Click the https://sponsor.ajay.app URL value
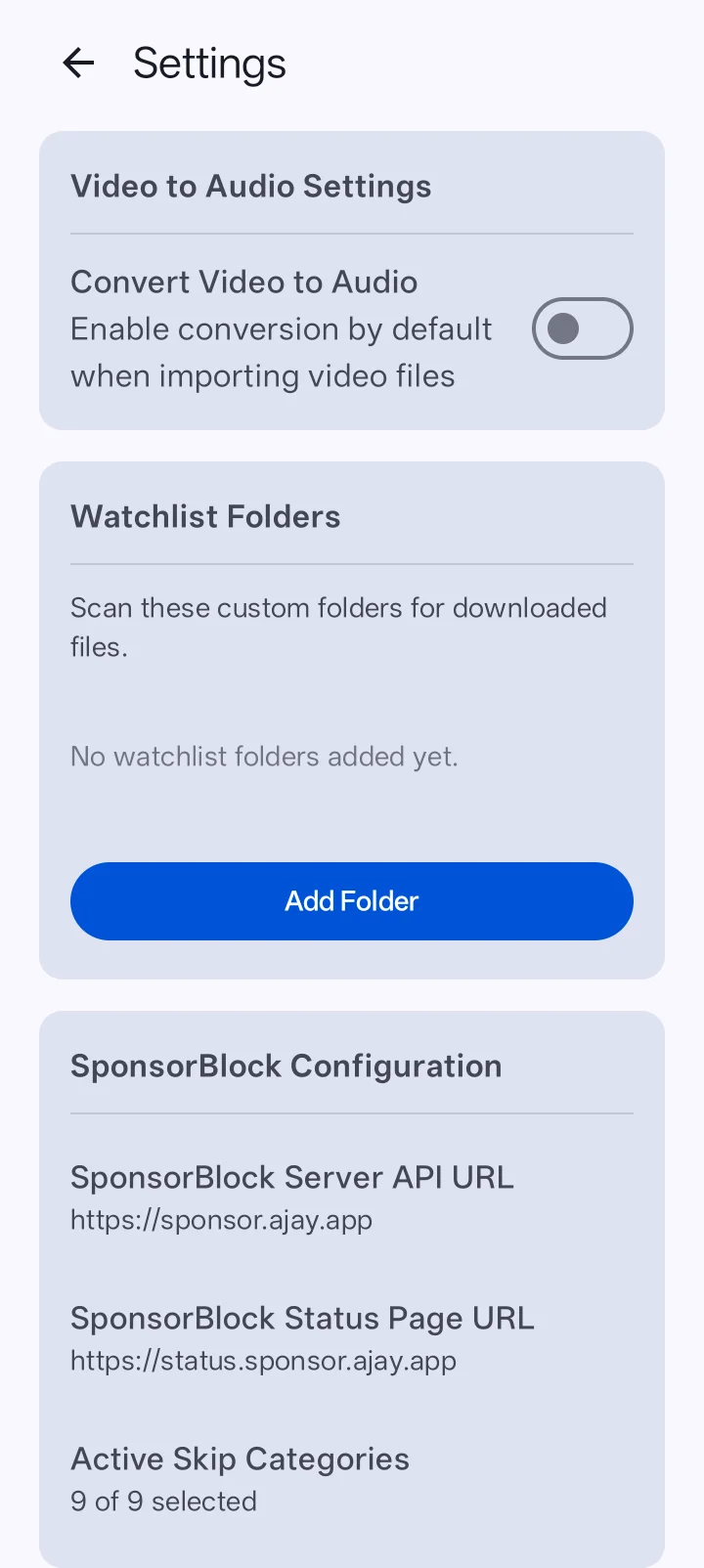 click(x=221, y=1220)
